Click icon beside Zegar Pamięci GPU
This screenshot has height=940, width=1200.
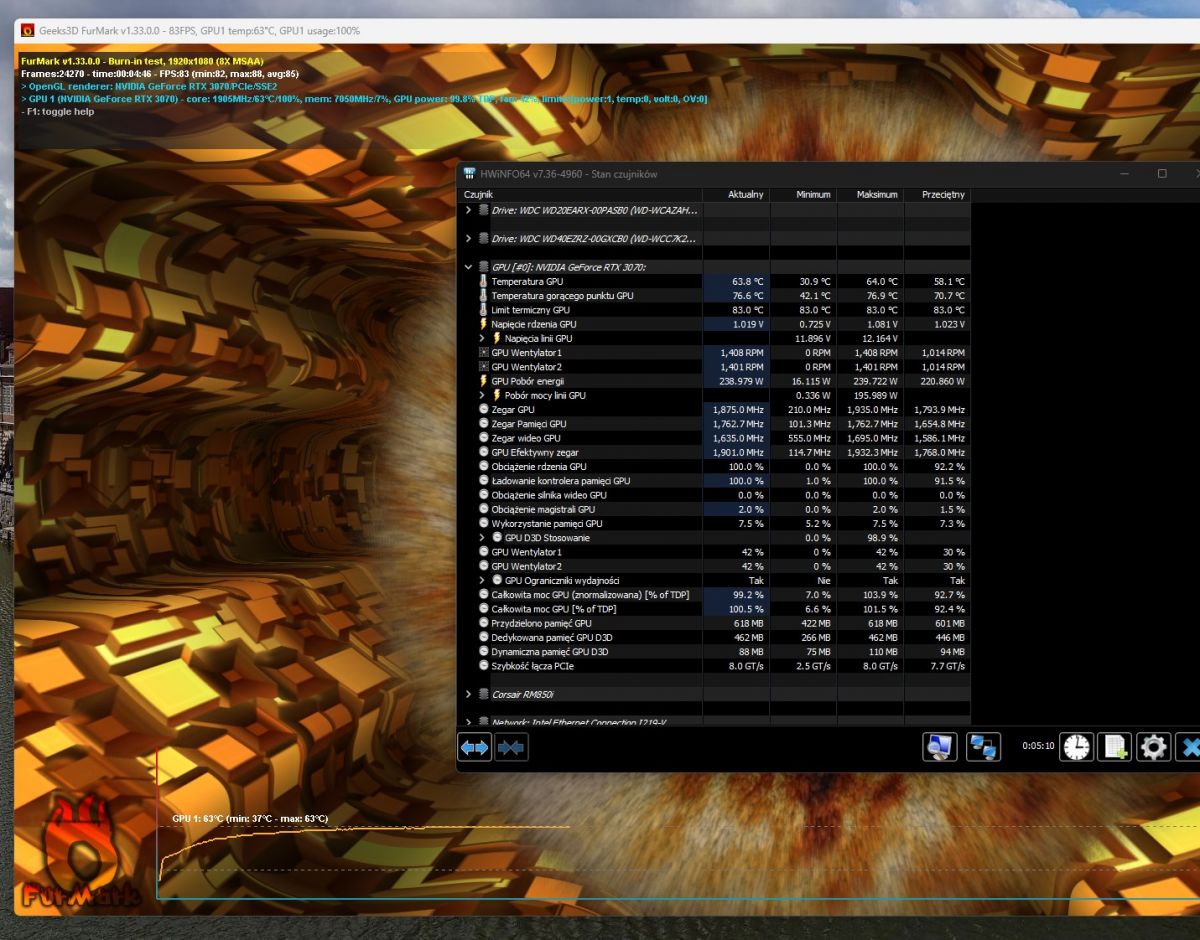click(x=484, y=424)
